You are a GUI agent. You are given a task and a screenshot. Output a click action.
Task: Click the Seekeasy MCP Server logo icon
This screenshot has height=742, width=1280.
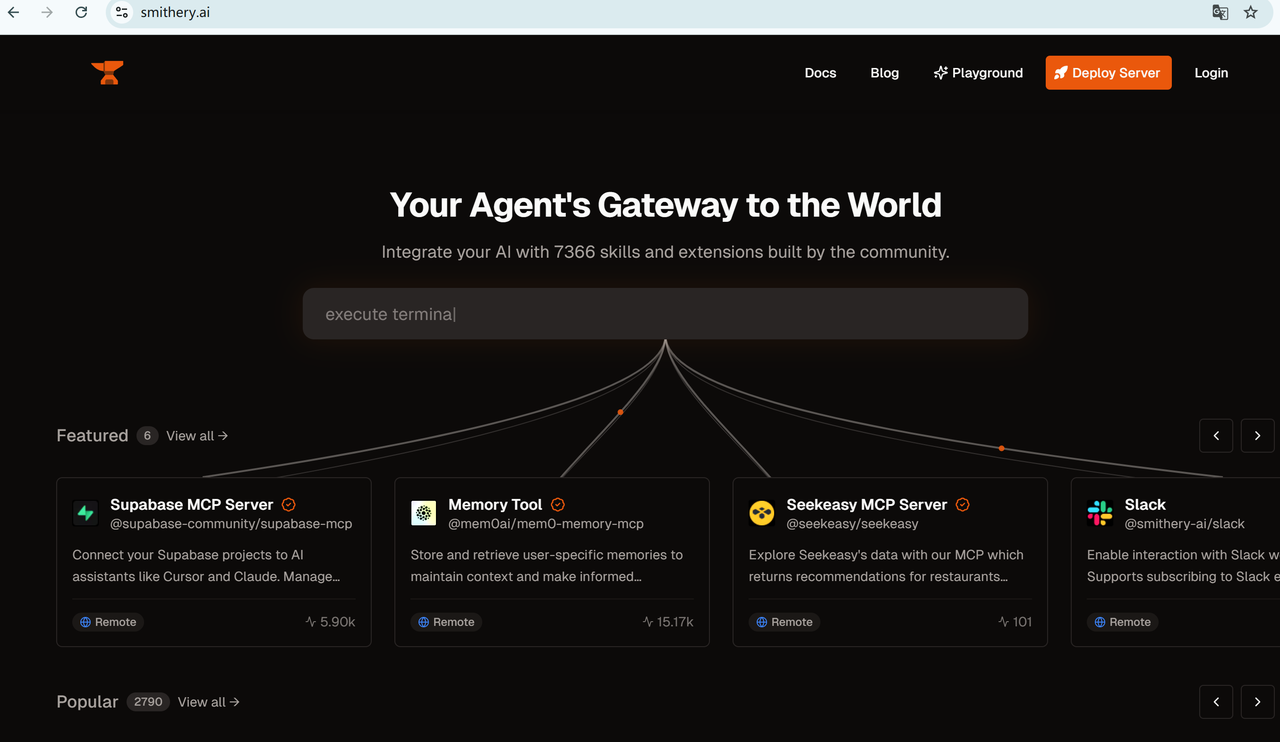pos(761,513)
